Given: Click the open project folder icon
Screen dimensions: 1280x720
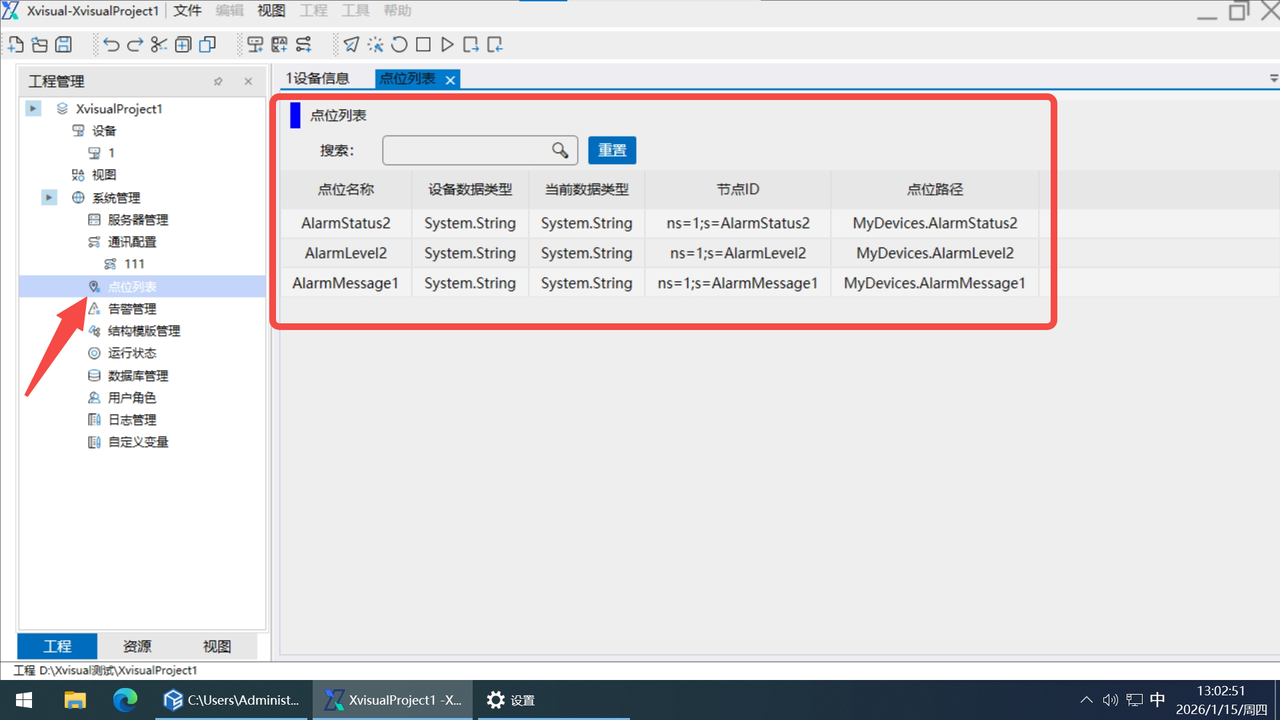Looking at the screenshot, I should tap(40, 44).
